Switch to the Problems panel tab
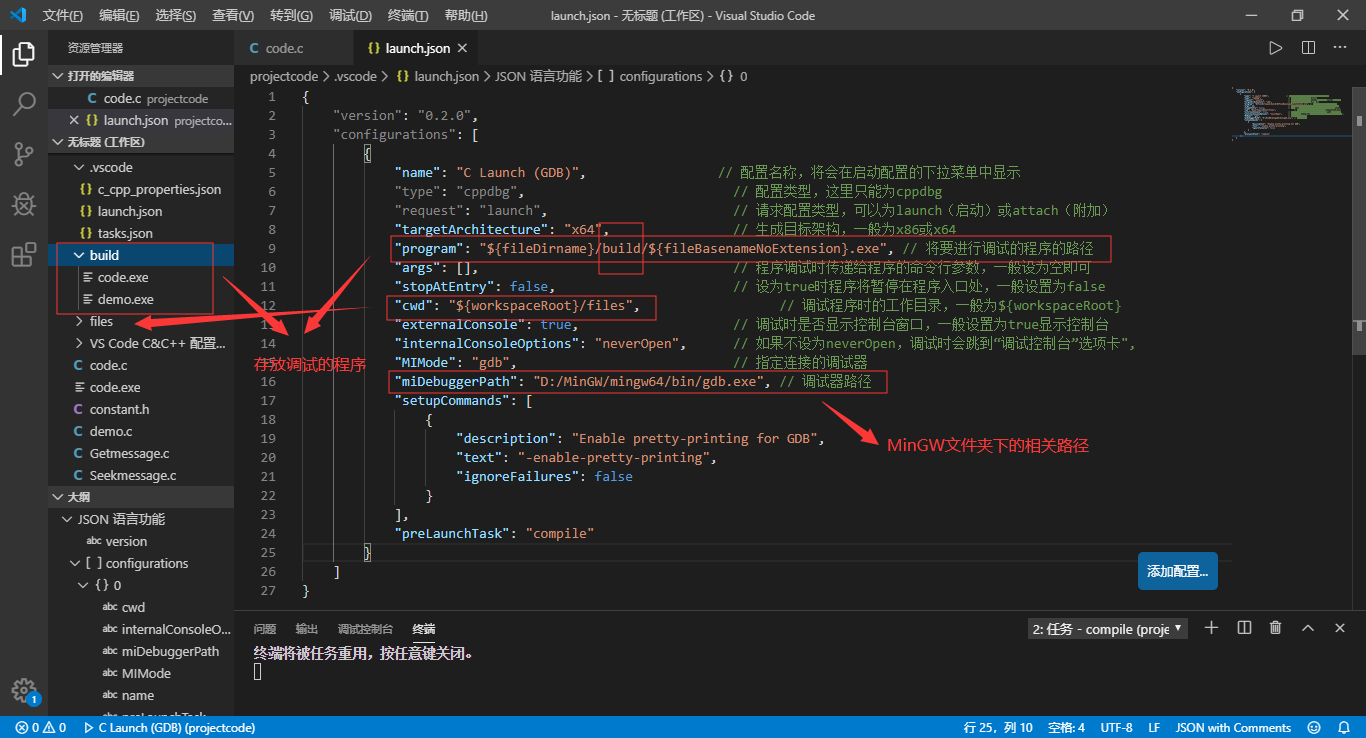 click(264, 629)
